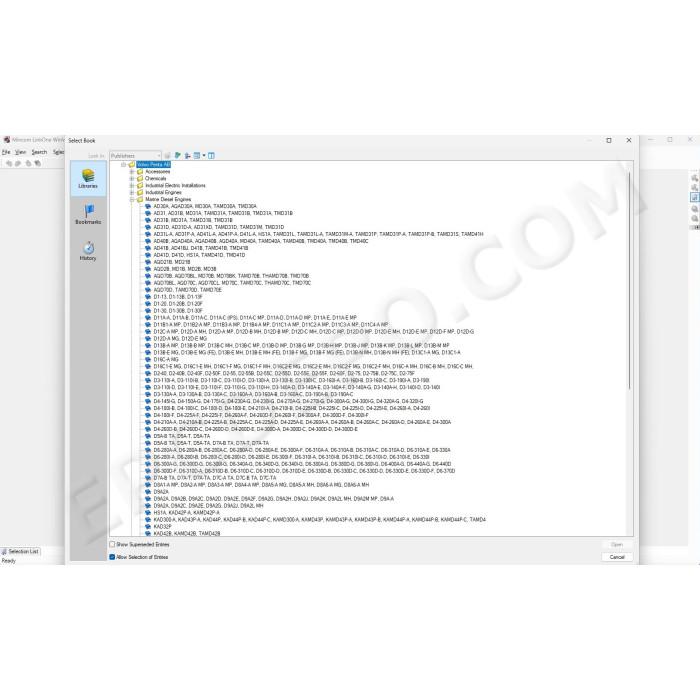
Task: Click Selection List icon in status area
Action: [4, 551]
